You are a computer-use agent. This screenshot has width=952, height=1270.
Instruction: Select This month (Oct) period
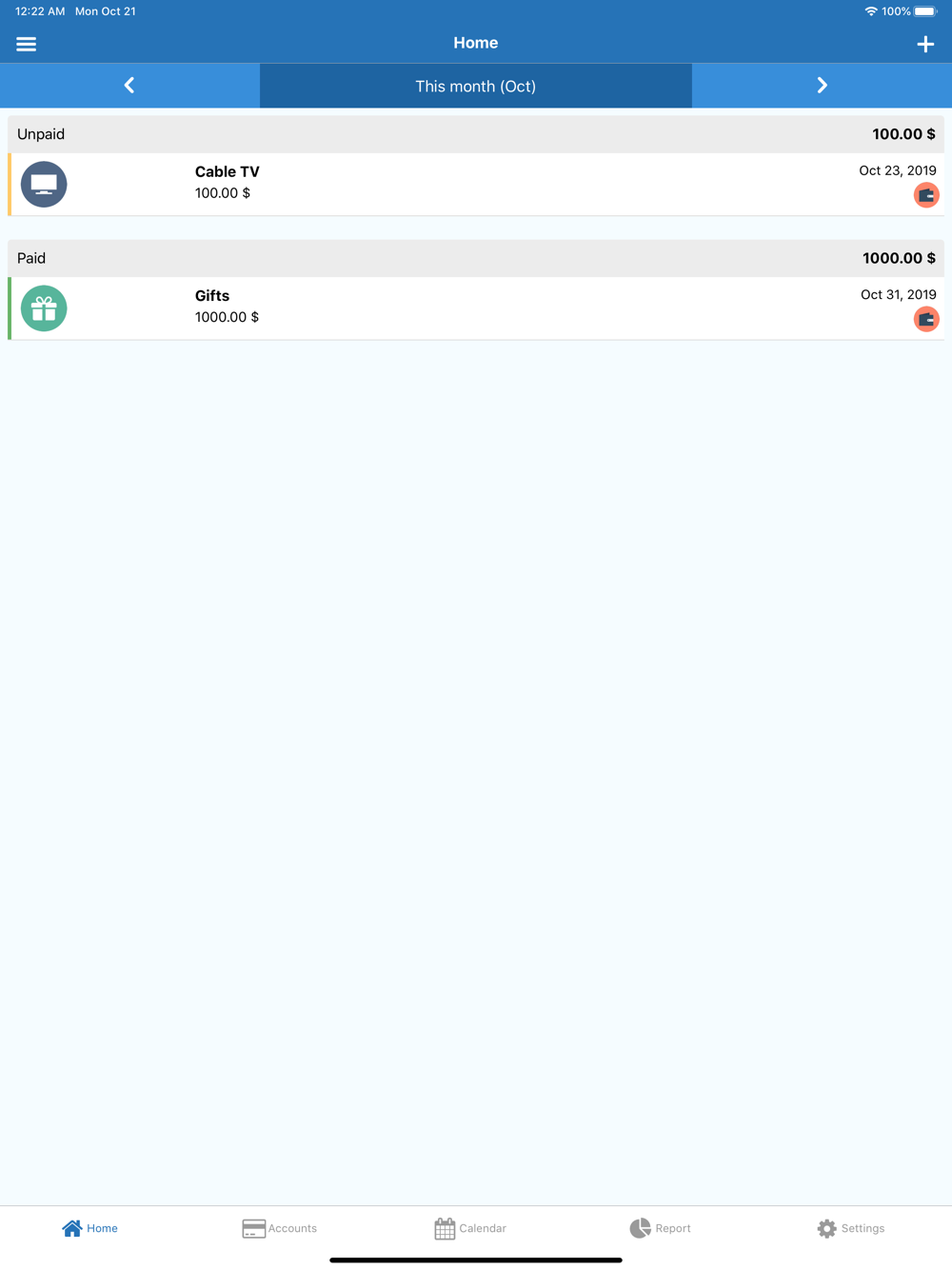click(x=476, y=86)
